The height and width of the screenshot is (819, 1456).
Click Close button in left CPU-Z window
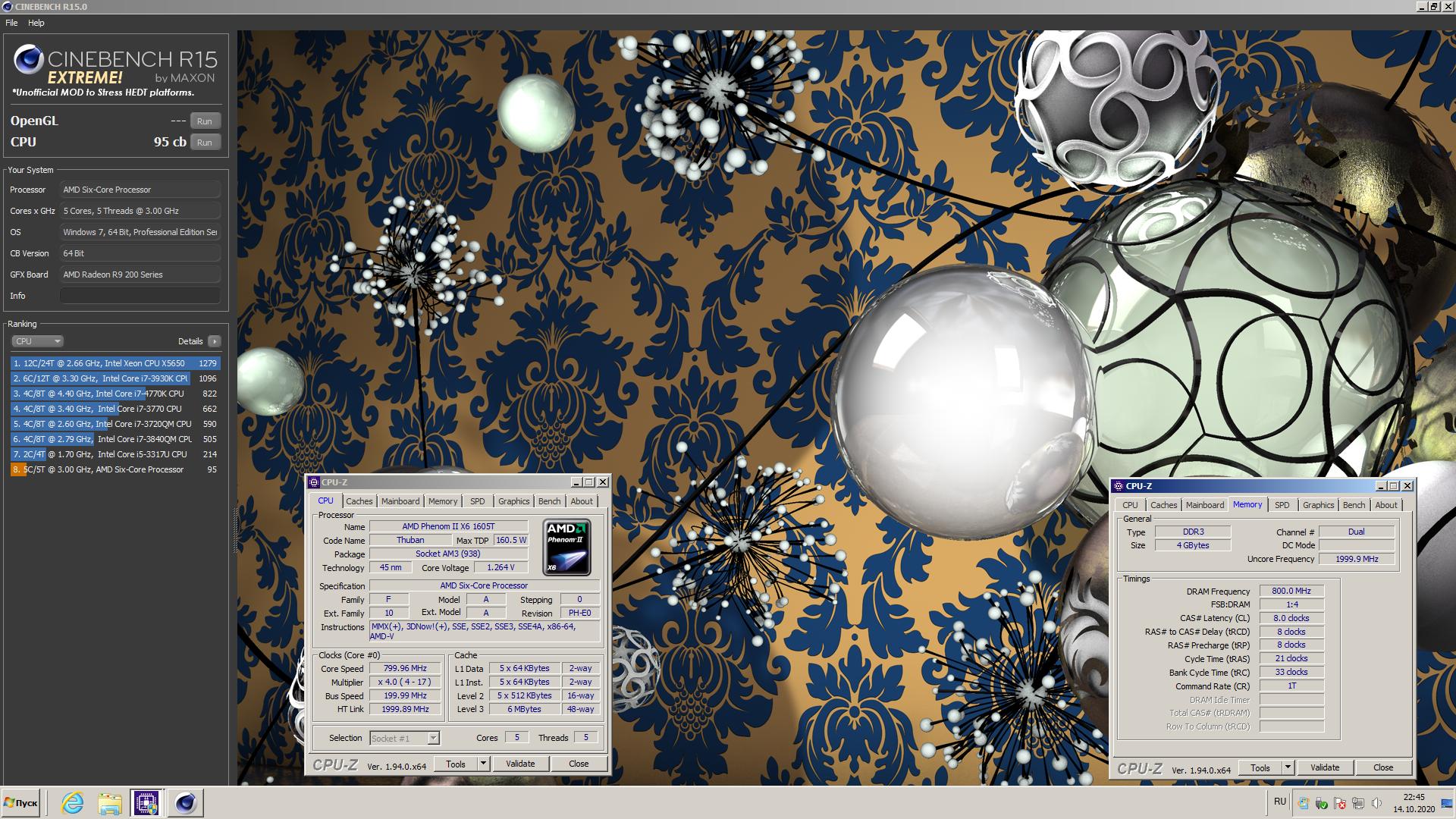(x=579, y=764)
